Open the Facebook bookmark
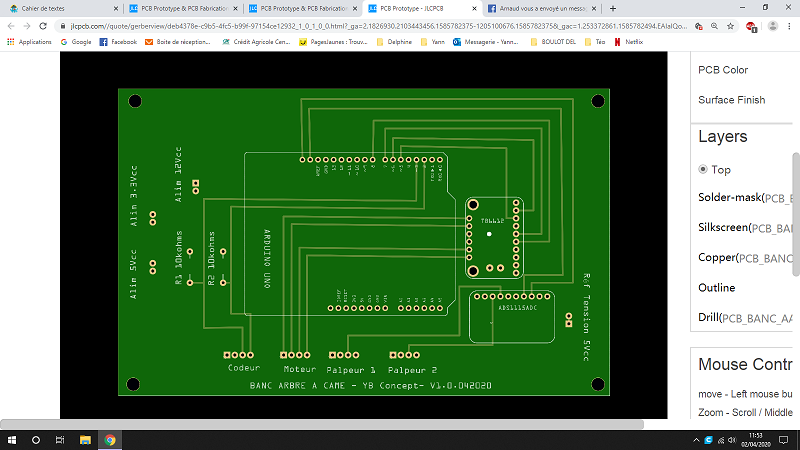Image resolution: width=800 pixels, height=450 pixels. pos(118,42)
